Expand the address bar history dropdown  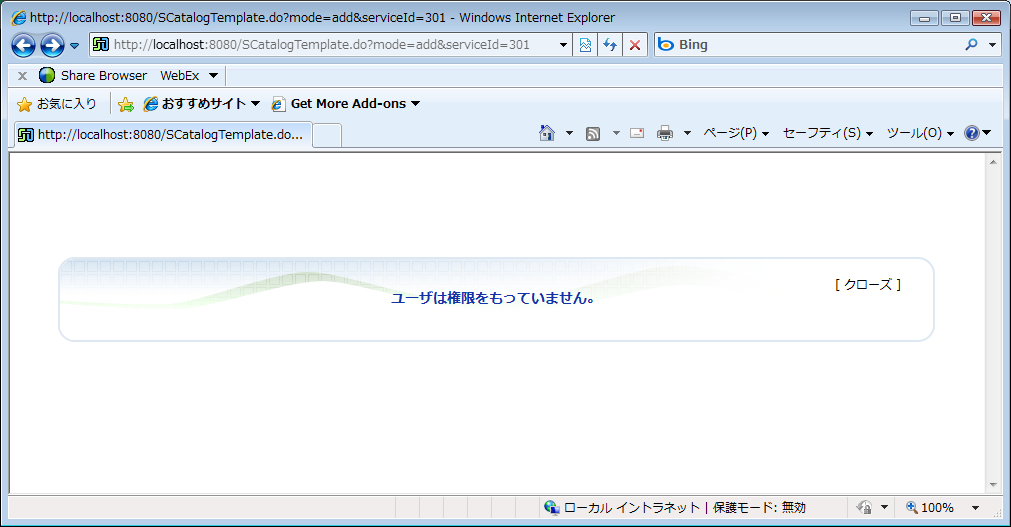pos(563,45)
